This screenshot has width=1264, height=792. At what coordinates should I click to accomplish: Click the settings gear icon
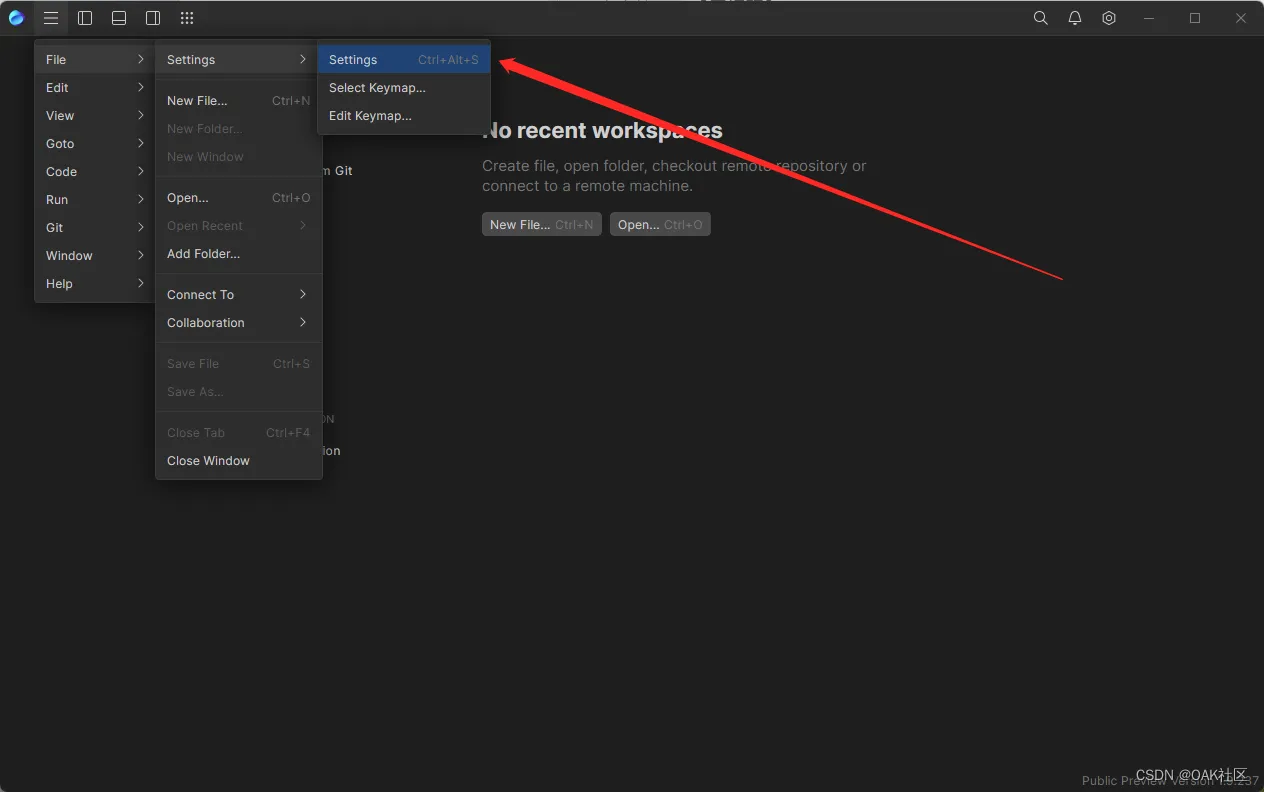point(1108,17)
